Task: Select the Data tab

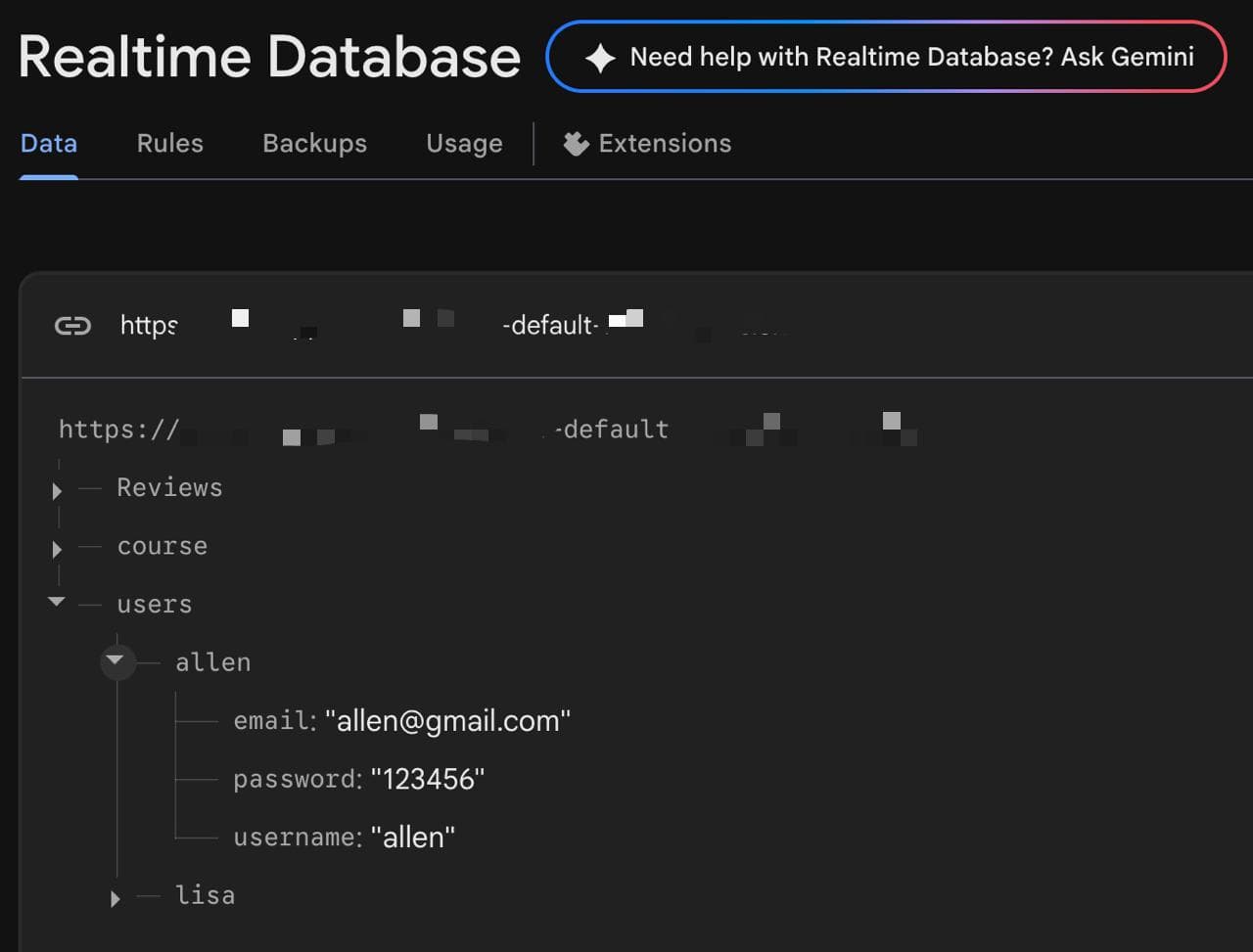Action: click(x=49, y=143)
